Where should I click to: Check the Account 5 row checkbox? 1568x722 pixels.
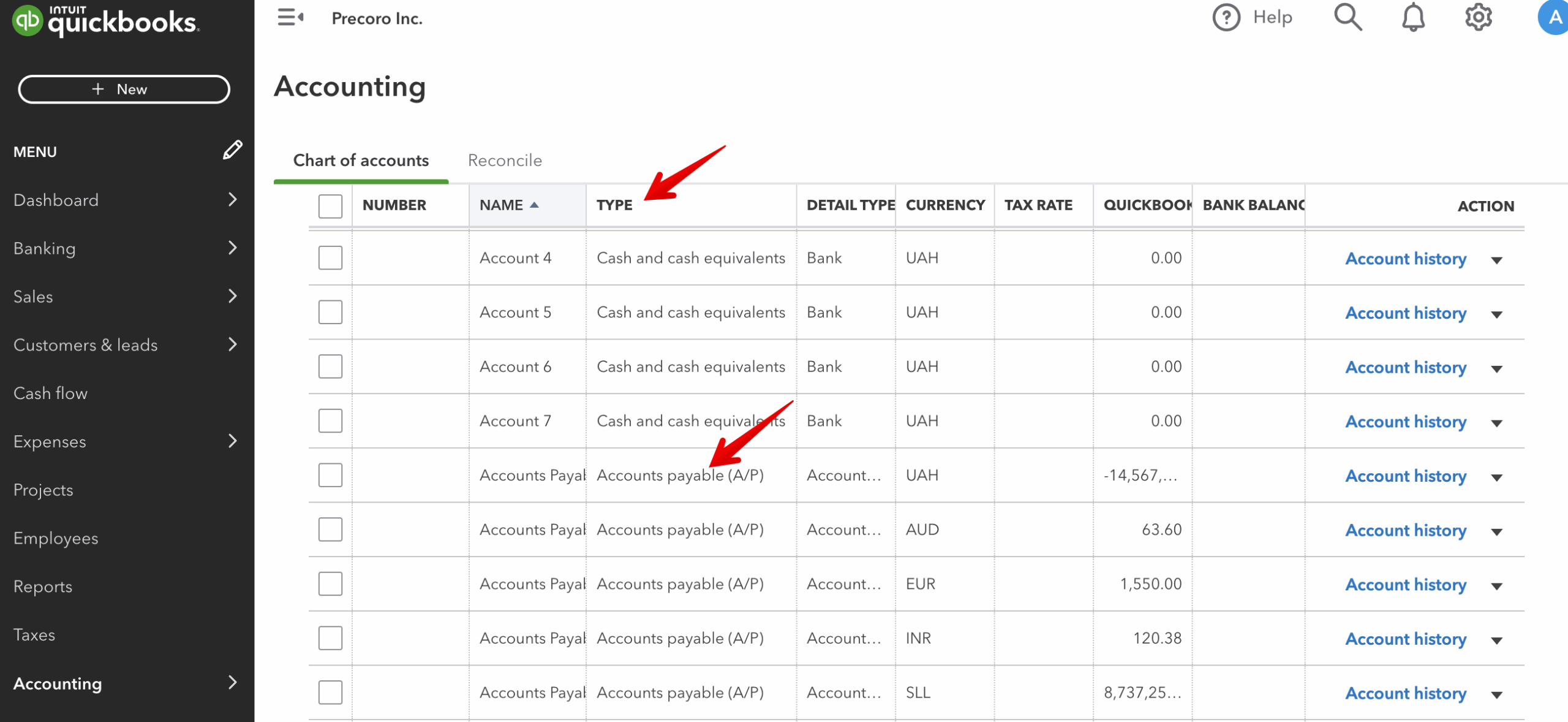tap(330, 312)
